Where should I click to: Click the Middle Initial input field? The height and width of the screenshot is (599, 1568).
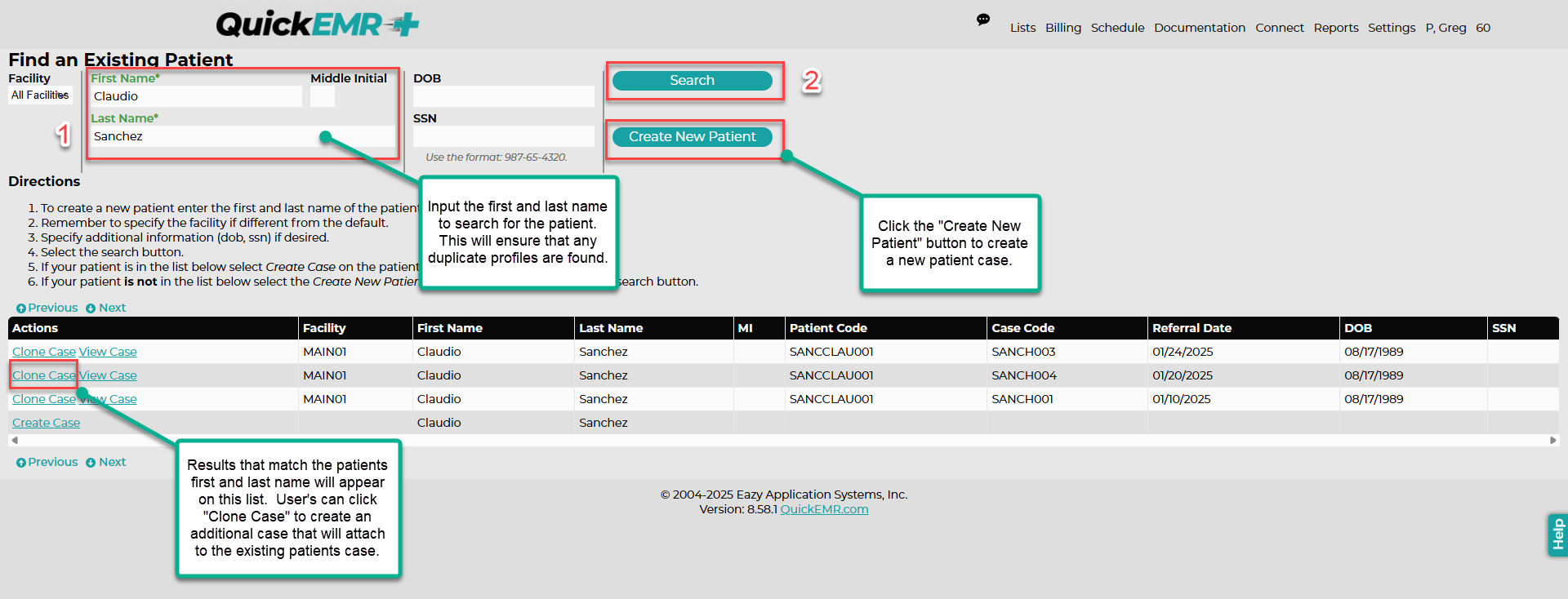point(323,96)
